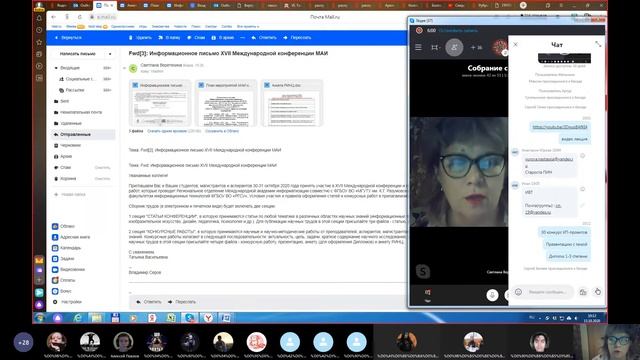640x360 pixels.
Task: Delete the email with Удалить toolbar button
Action: coord(140,38)
